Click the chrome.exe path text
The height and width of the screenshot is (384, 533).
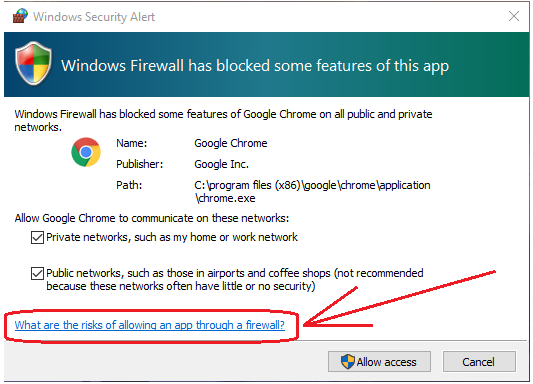point(312,192)
